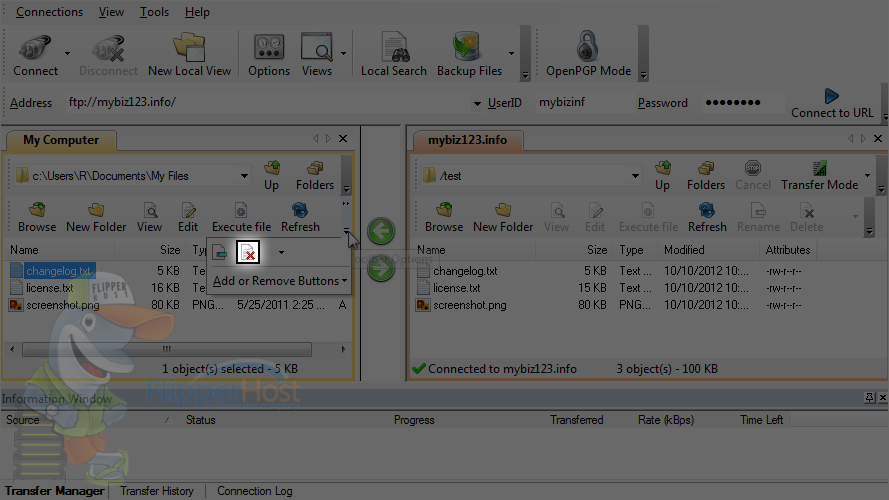The width and height of the screenshot is (889, 500).
Task: Click the Disconnect toolbar icon
Action: (108, 49)
